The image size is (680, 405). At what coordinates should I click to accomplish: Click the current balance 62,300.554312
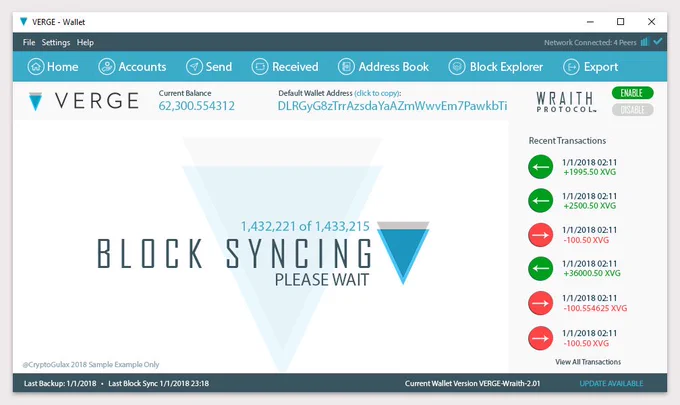point(196,106)
